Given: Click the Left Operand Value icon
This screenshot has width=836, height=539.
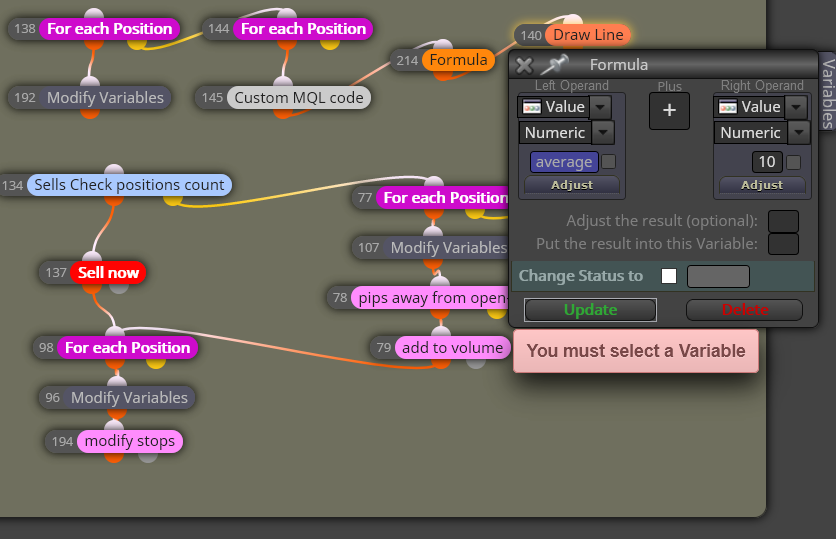Looking at the screenshot, I should 532,107.
